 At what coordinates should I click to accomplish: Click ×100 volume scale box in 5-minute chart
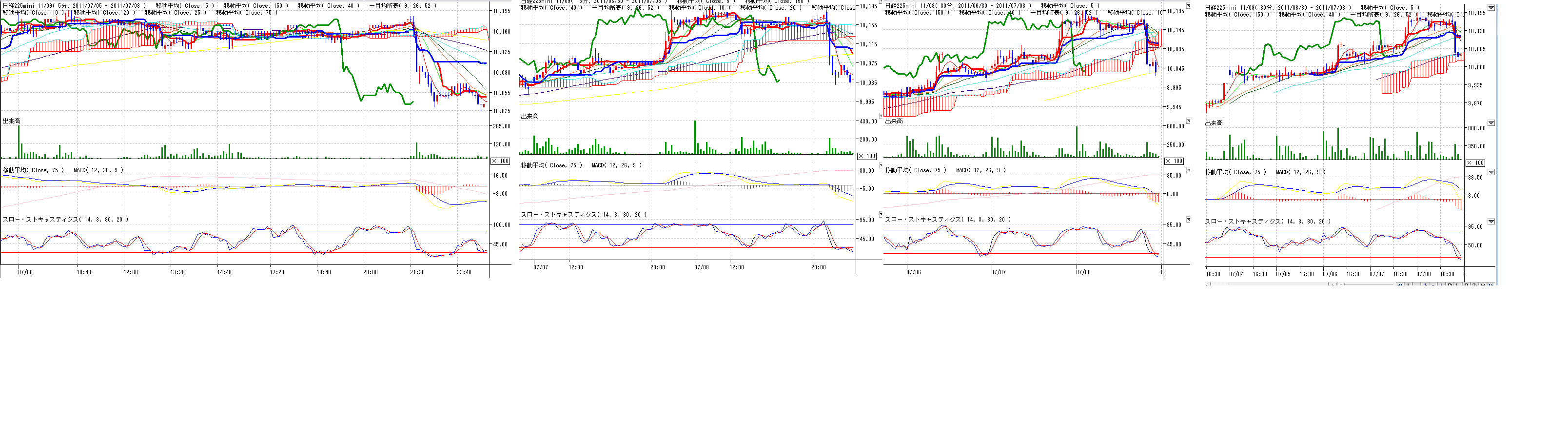(500, 161)
